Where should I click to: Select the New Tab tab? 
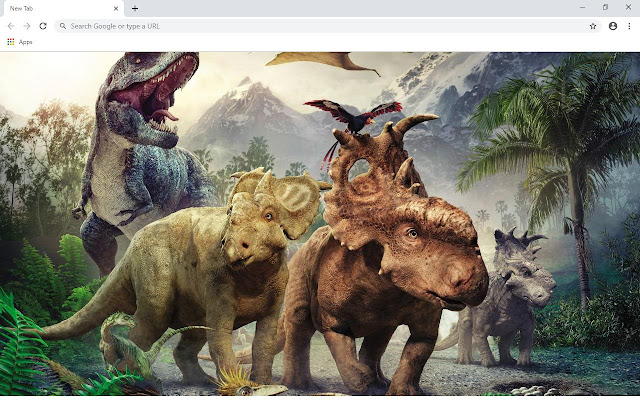pyautogui.click(x=63, y=8)
